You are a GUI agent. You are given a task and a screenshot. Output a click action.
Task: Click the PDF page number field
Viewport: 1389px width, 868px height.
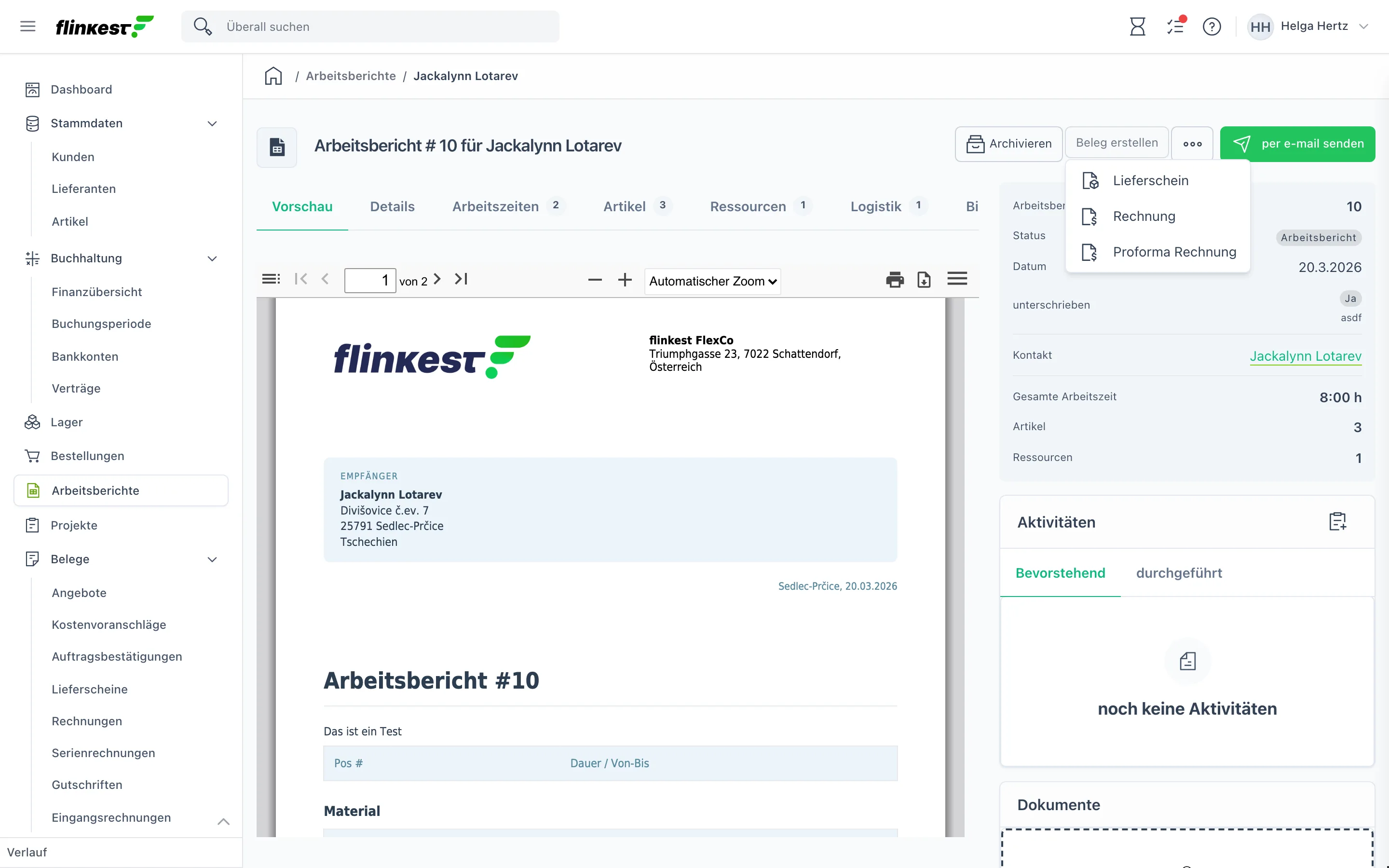pyautogui.click(x=369, y=281)
